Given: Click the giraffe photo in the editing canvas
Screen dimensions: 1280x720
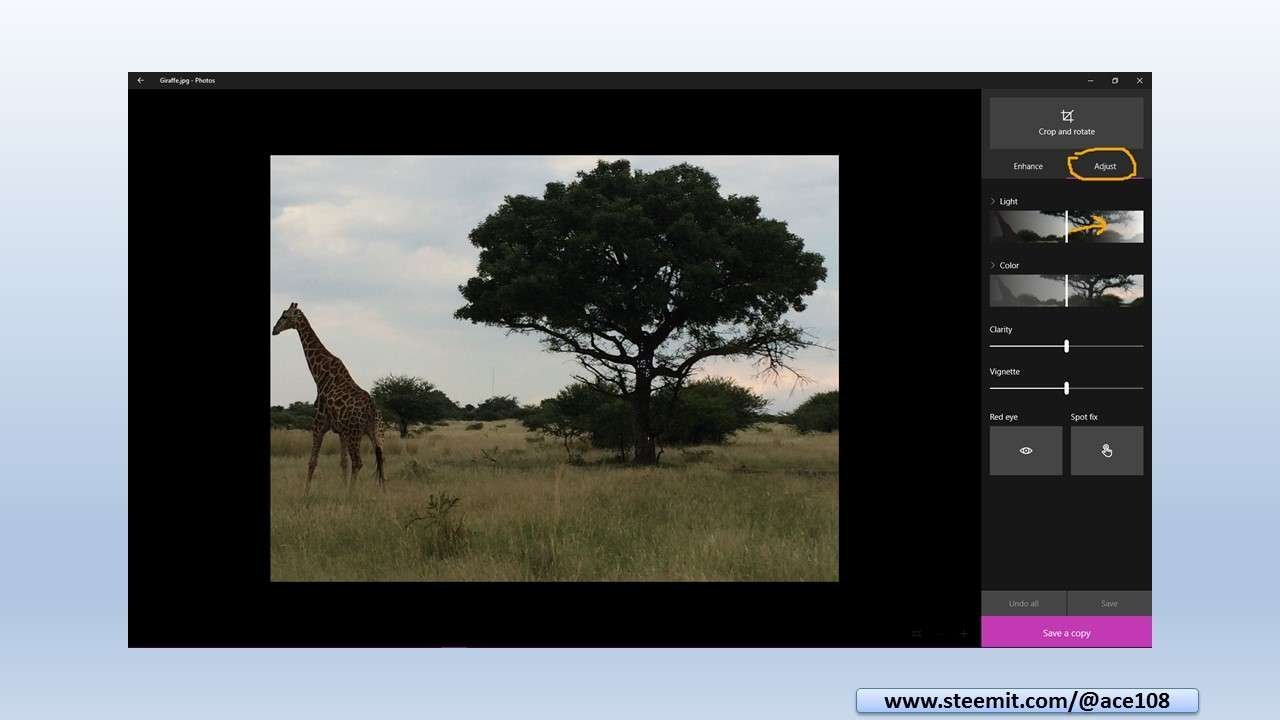Looking at the screenshot, I should click(554, 368).
